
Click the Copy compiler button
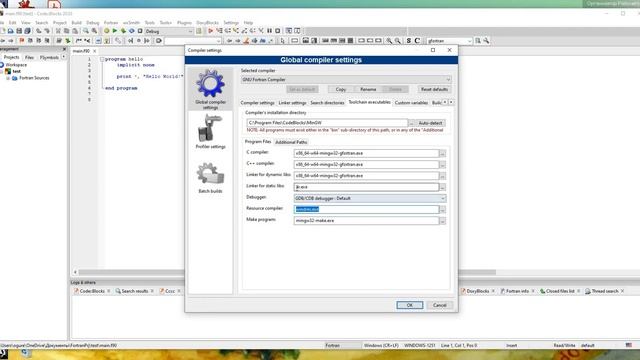tap(341, 89)
